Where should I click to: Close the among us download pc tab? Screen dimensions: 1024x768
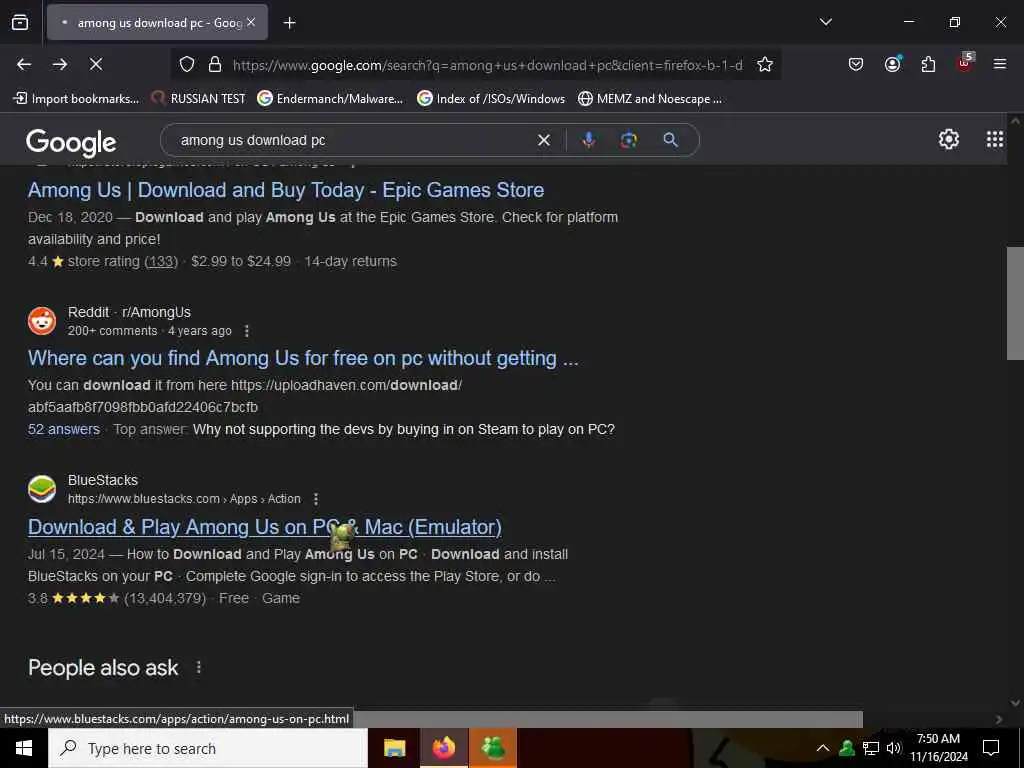(251, 22)
